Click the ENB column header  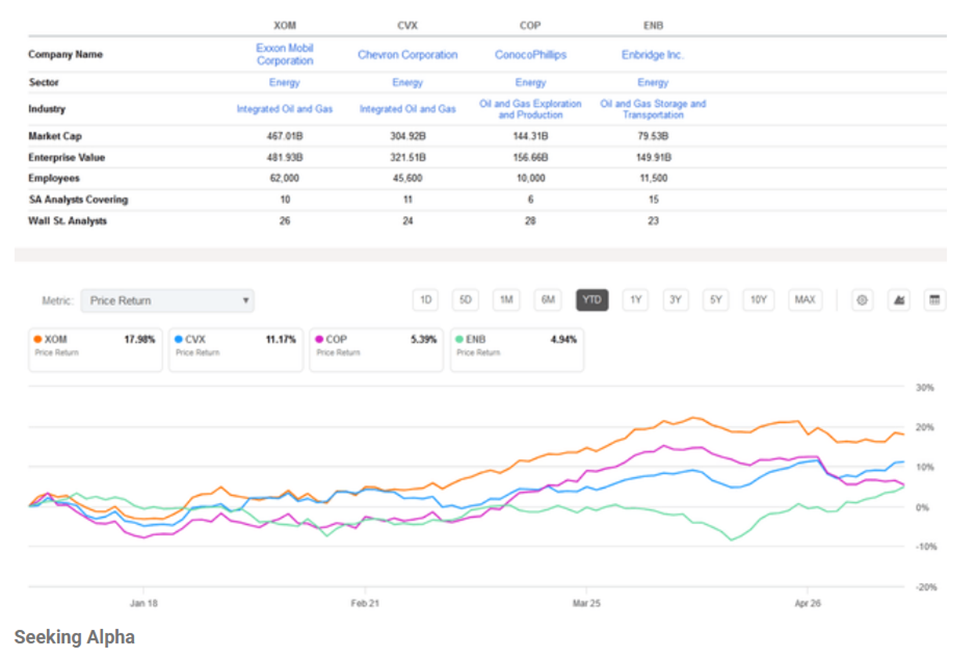point(653,25)
